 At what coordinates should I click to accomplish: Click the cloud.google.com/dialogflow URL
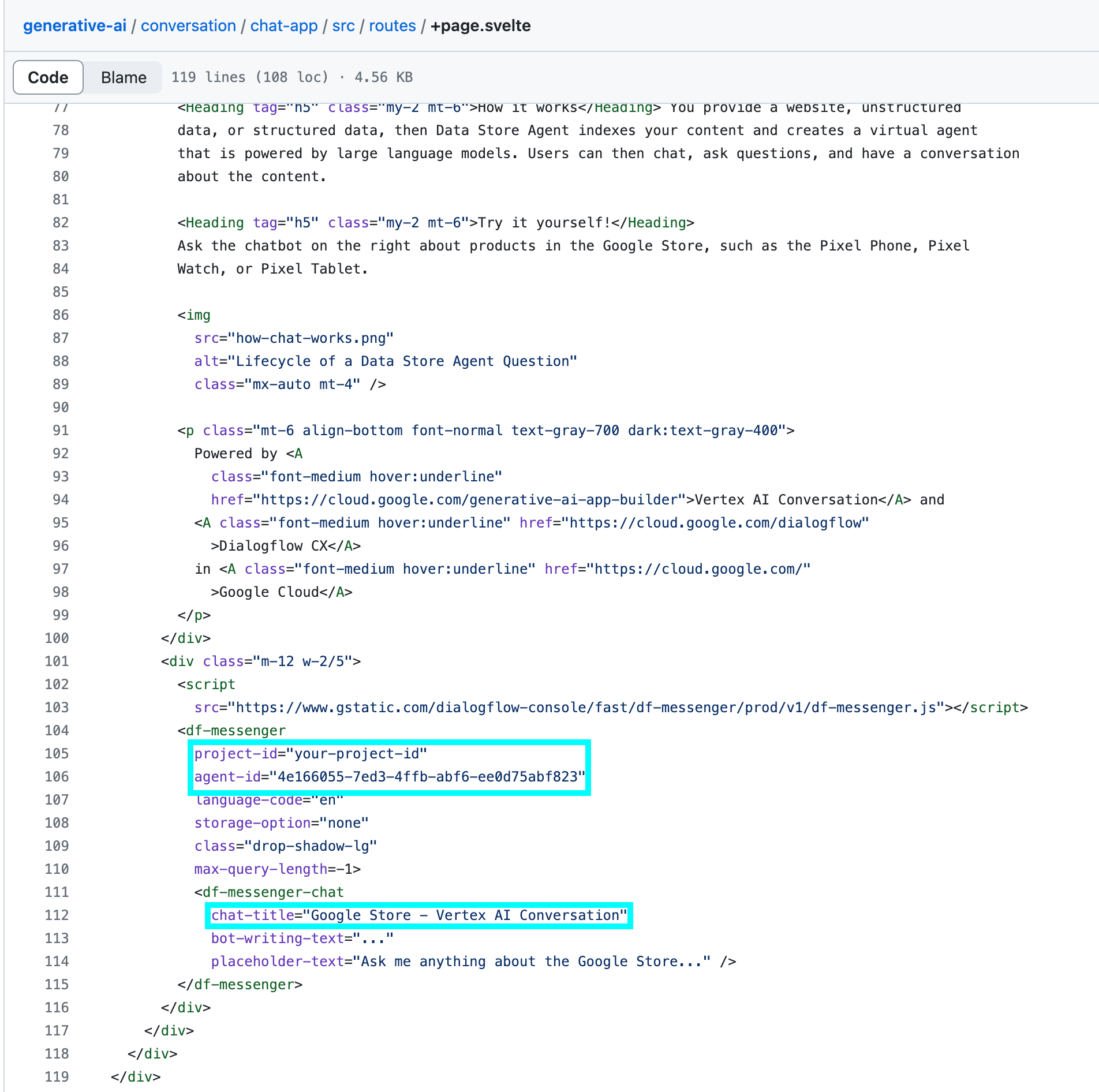click(x=715, y=523)
